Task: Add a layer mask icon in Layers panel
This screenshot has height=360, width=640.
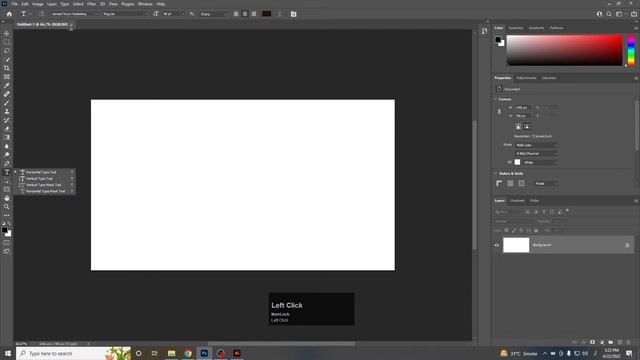Action: point(592,342)
